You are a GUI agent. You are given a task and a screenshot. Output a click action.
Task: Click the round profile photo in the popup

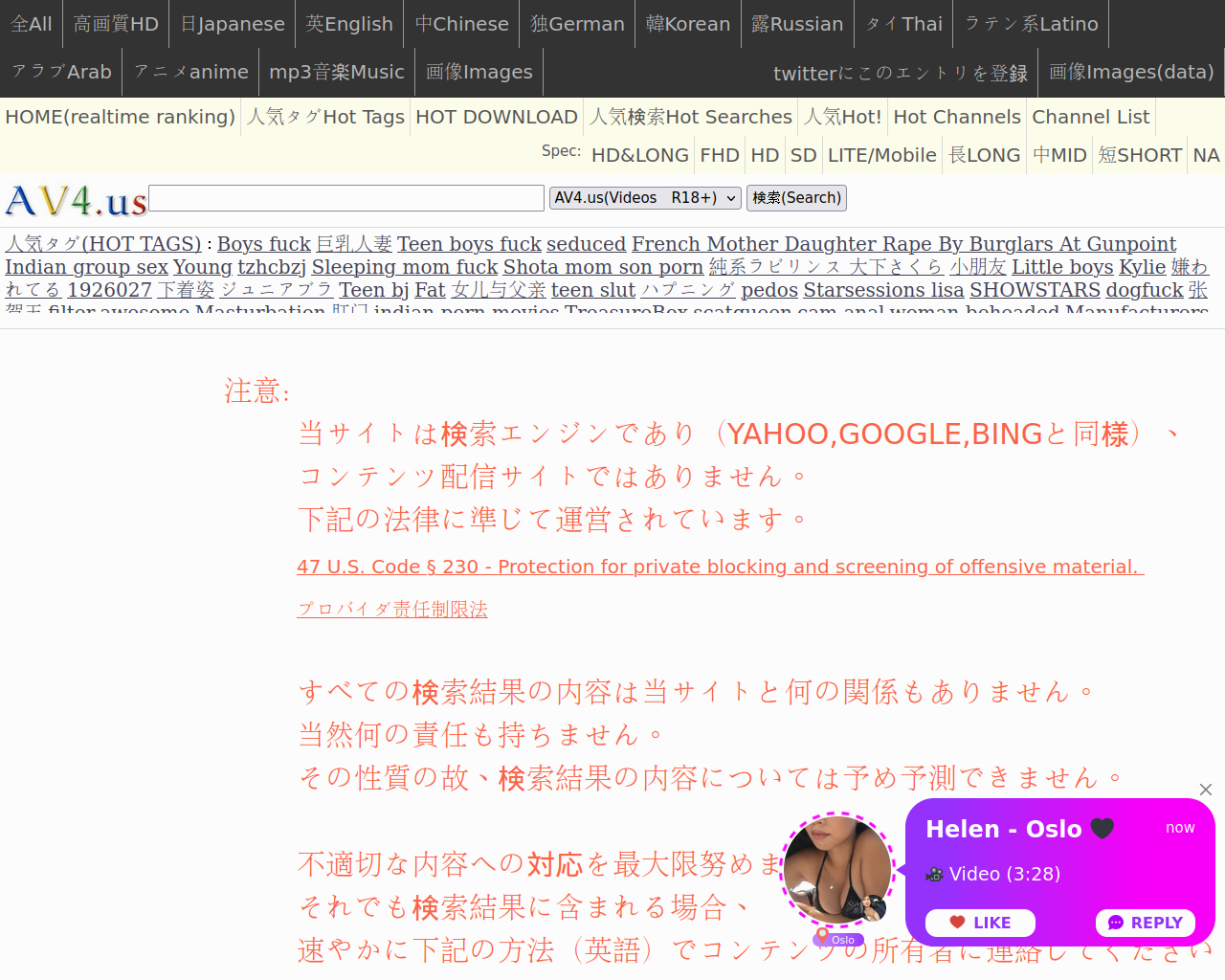tap(838, 869)
